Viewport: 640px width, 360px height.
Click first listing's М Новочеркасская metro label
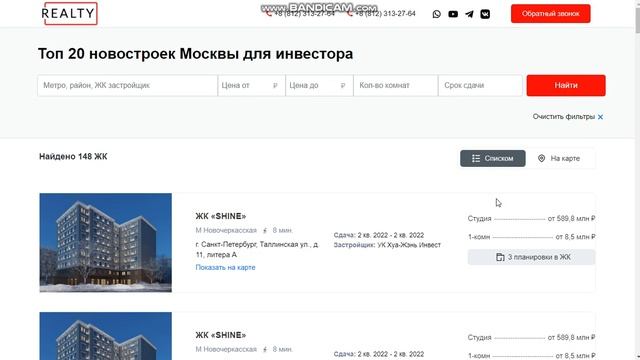[226, 230]
